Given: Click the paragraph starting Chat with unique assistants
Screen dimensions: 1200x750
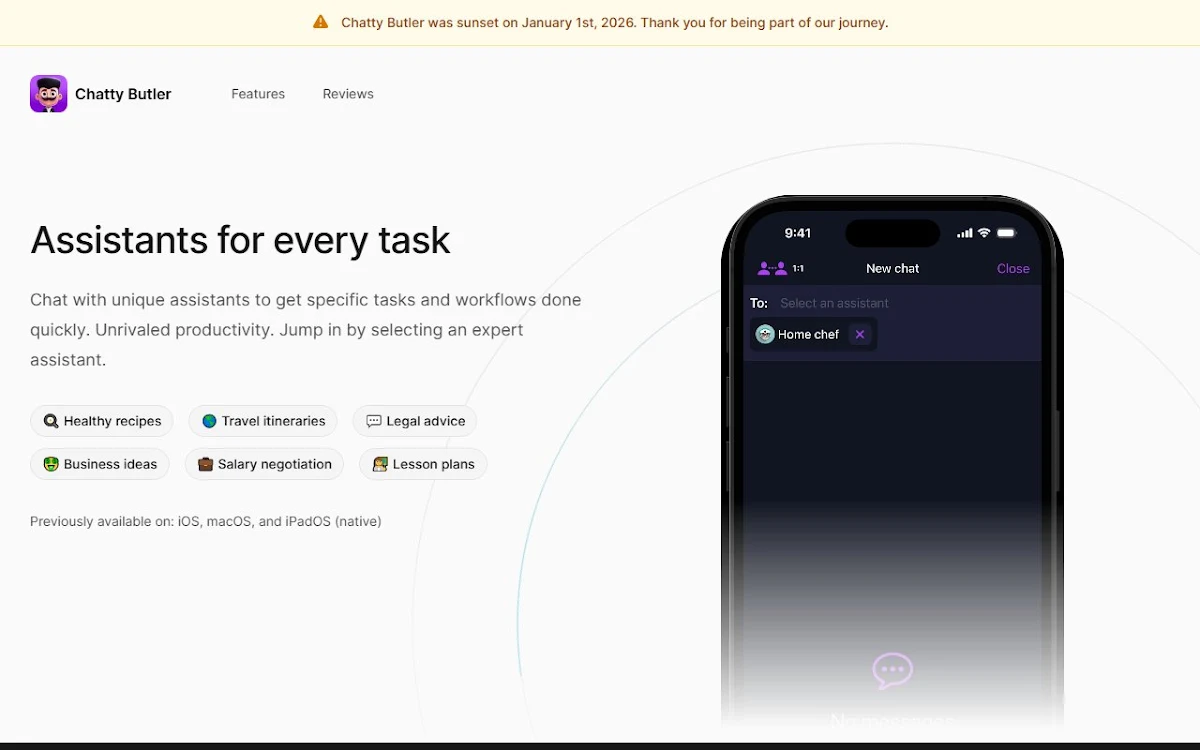Looking at the screenshot, I should 306,330.
